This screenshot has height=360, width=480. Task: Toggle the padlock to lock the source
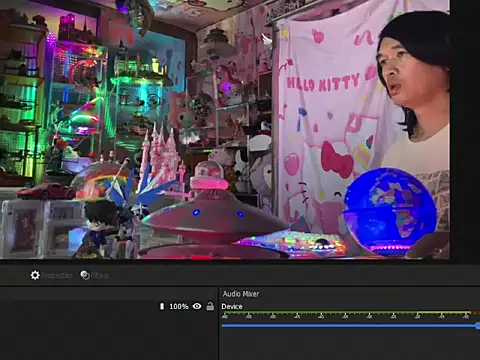[x=210, y=306]
